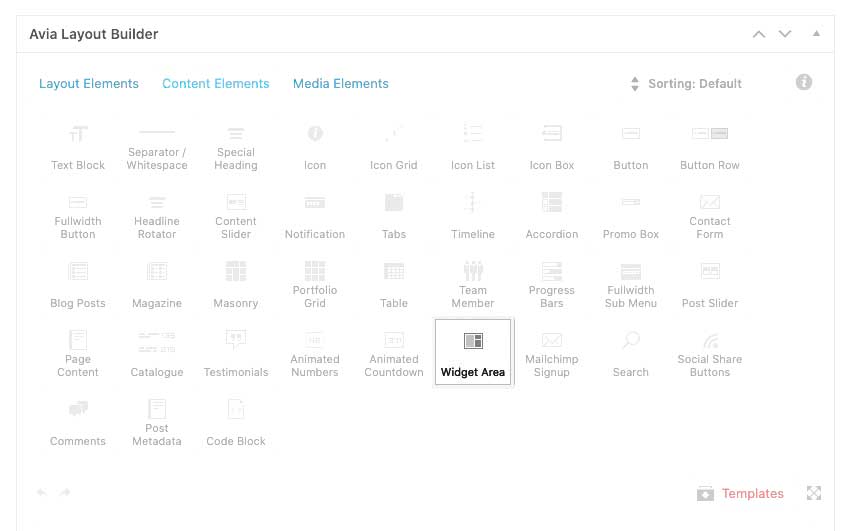Insert the Button element
The height and width of the screenshot is (531, 847).
coord(630,145)
